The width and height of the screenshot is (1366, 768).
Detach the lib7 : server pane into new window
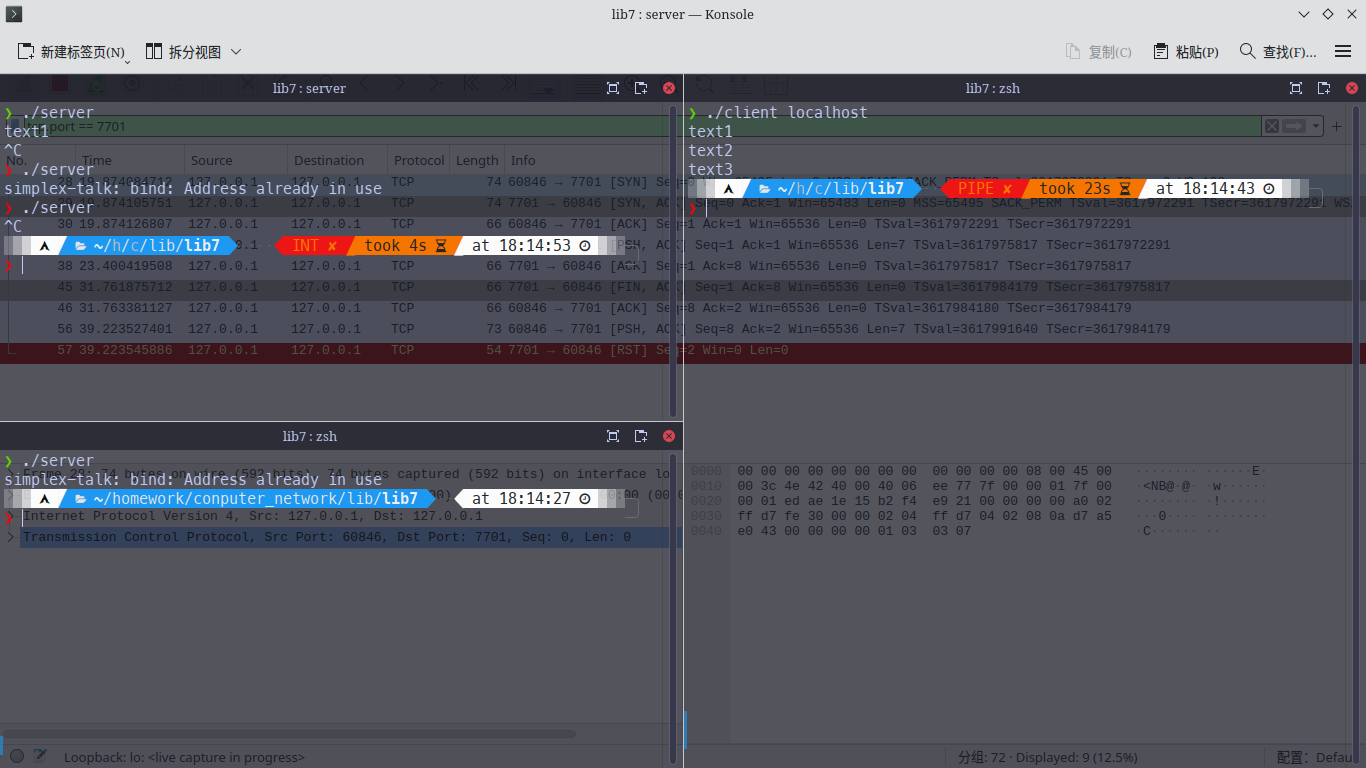tap(641, 88)
